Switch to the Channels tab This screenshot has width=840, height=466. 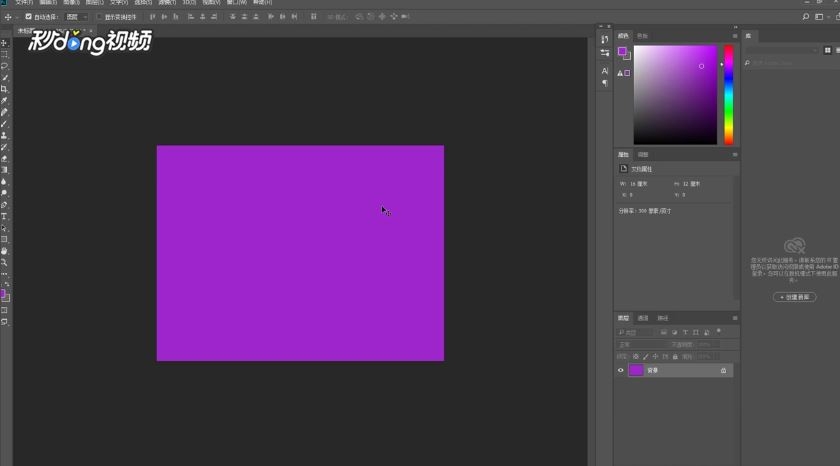(x=643, y=318)
